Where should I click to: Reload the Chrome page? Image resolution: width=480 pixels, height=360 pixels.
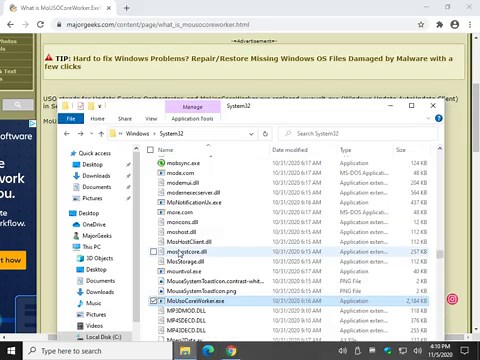coord(40,24)
